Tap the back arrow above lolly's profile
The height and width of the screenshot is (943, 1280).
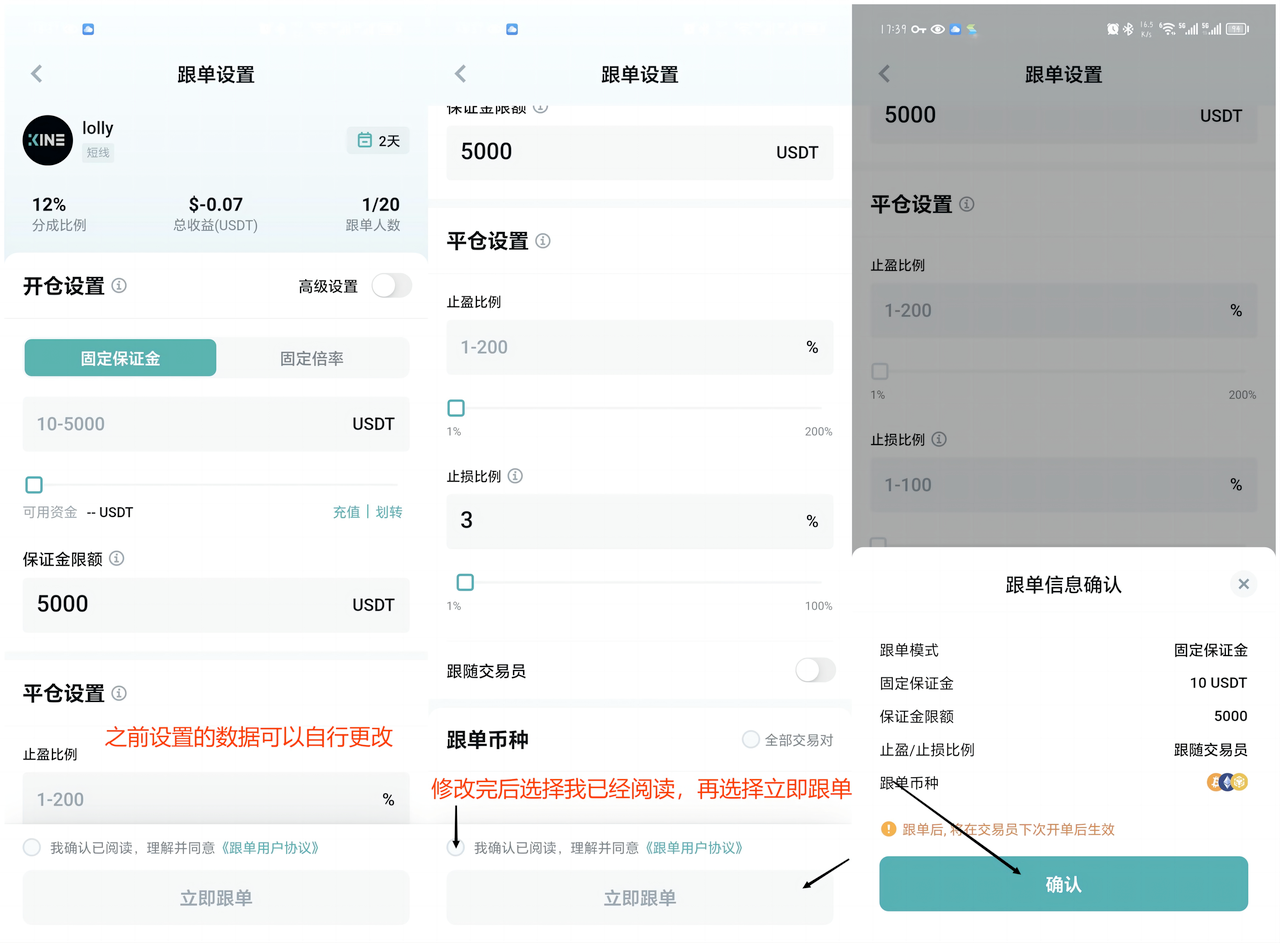tap(37, 74)
